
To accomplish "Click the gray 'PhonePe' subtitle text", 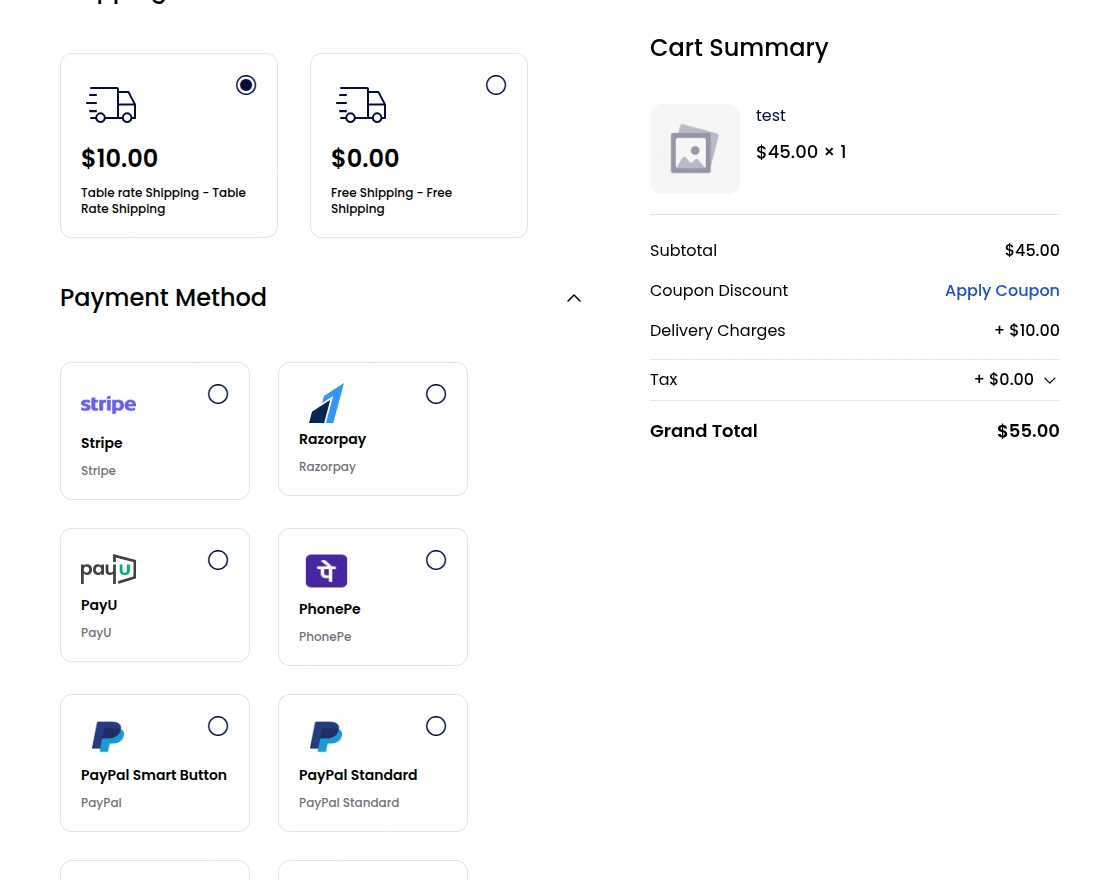I will 325,636.
